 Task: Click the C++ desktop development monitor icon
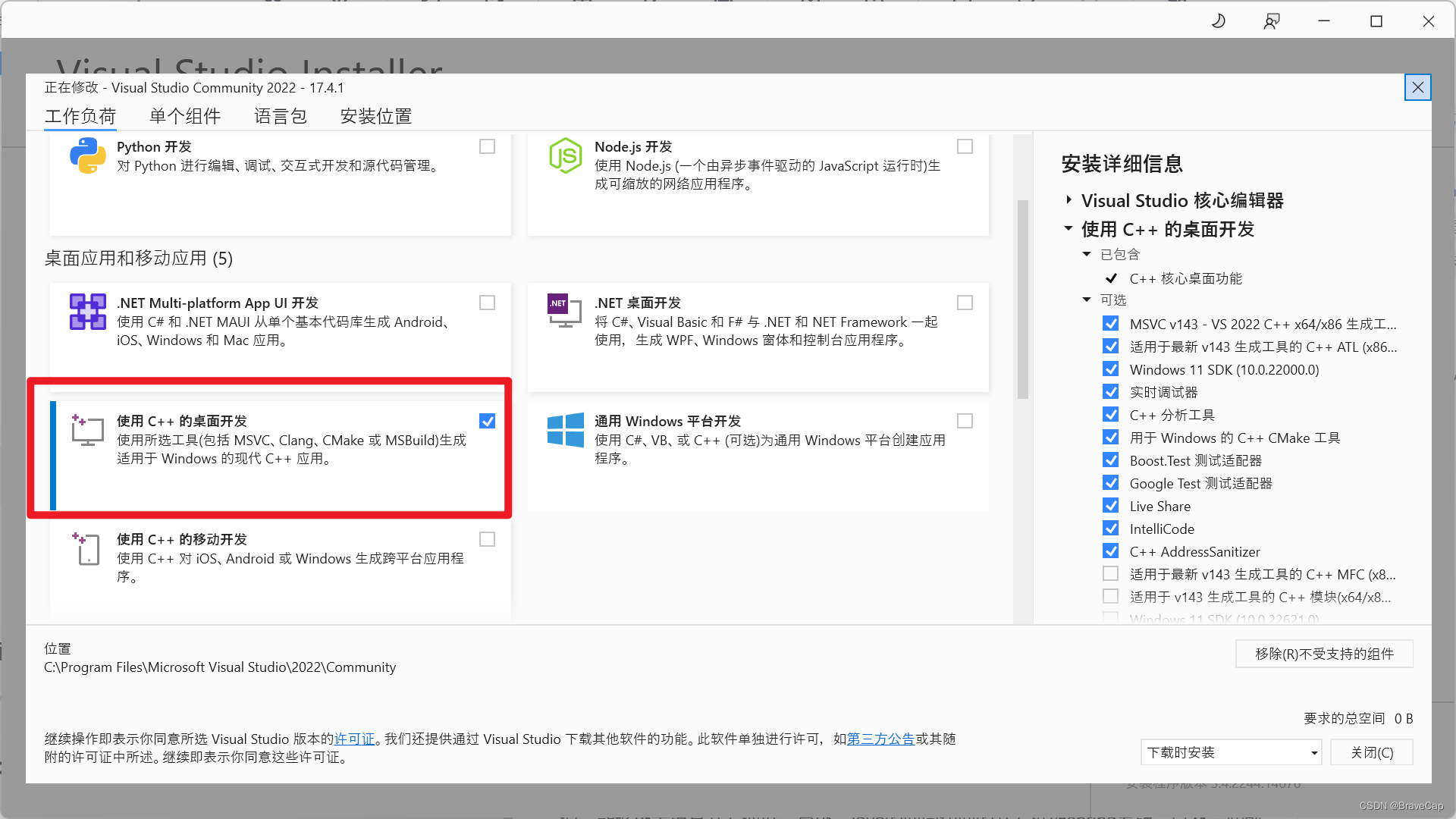click(88, 430)
